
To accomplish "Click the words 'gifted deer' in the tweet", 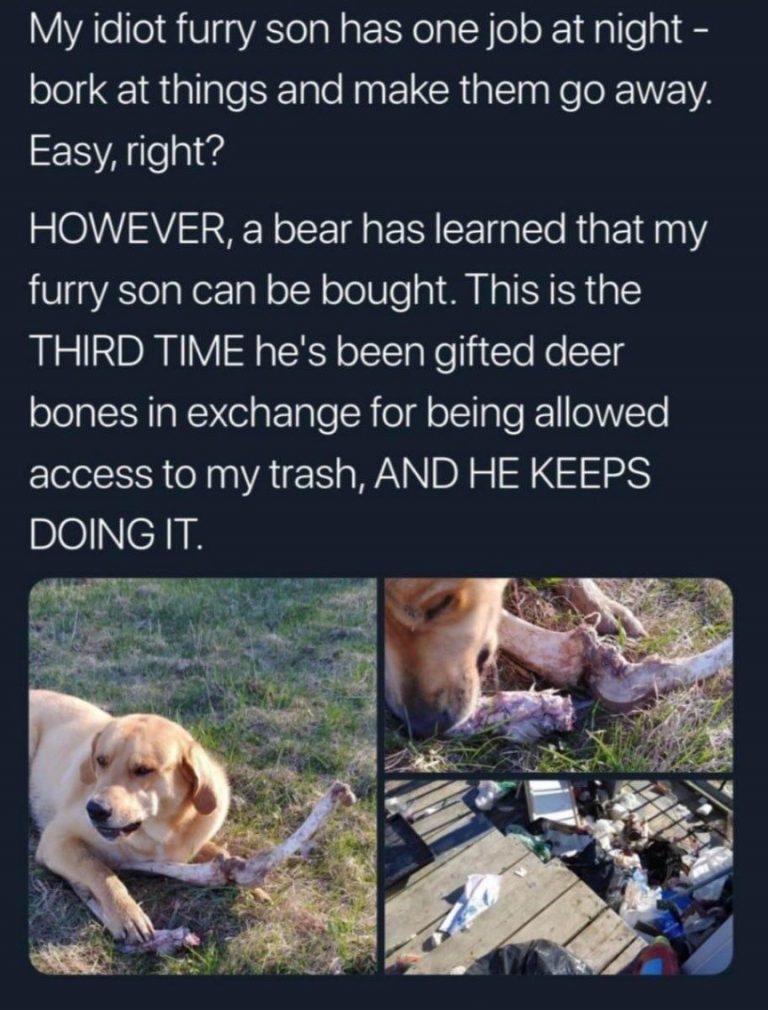I will (532, 352).
